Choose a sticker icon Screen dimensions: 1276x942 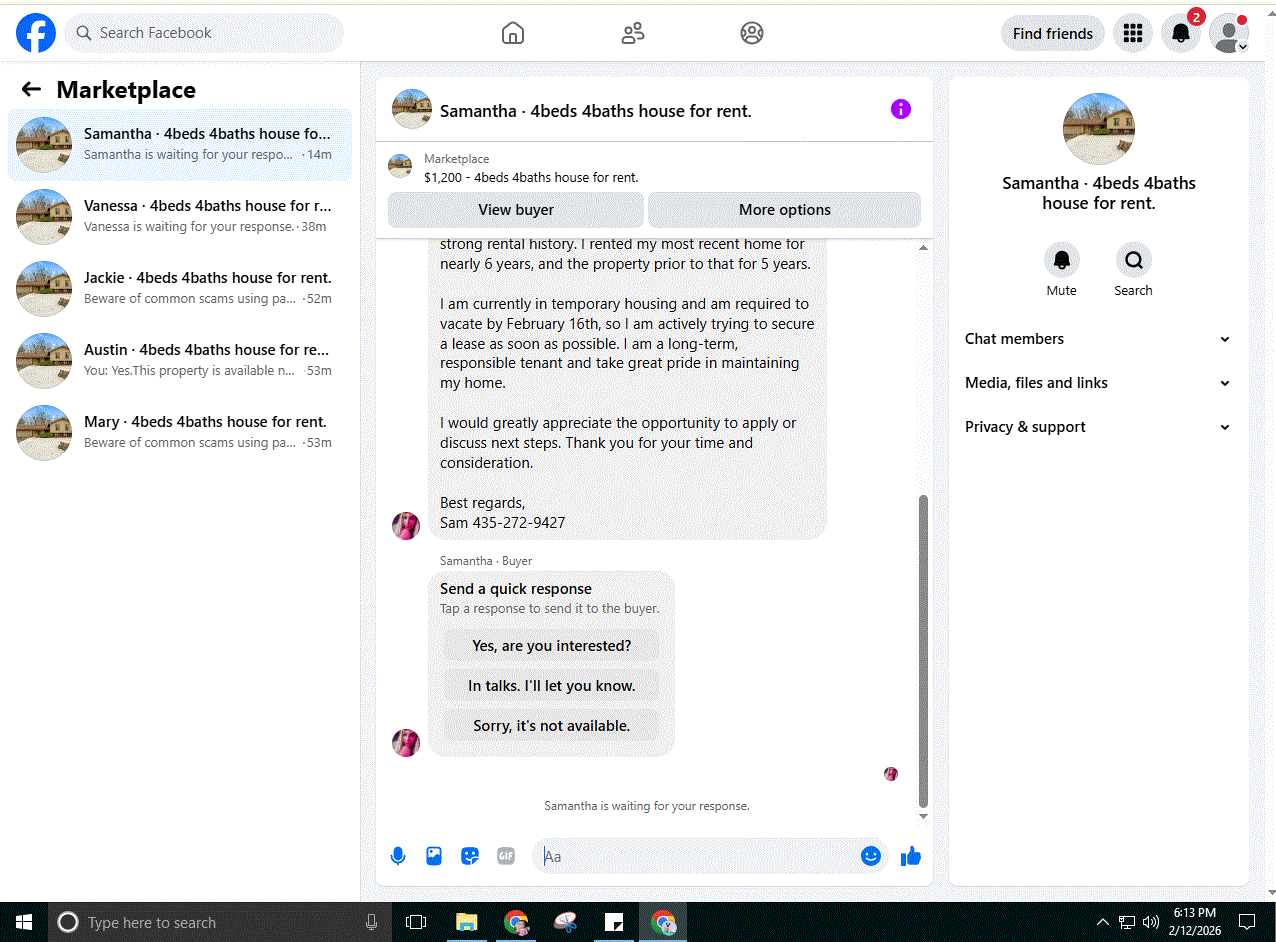click(470, 856)
